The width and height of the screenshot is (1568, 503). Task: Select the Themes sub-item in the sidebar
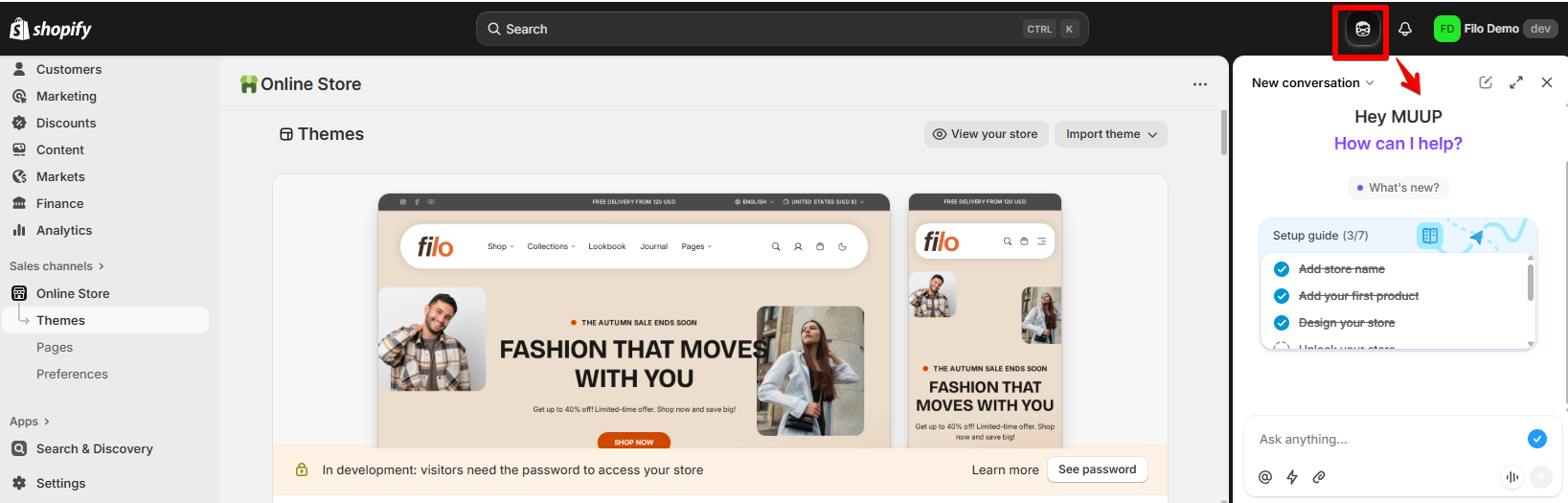tap(105, 320)
